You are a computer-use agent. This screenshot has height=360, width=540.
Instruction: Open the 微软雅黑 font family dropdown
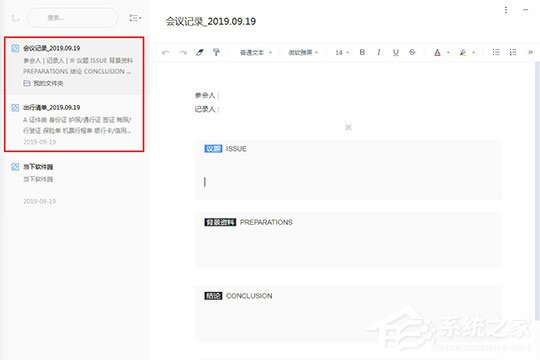[303, 52]
